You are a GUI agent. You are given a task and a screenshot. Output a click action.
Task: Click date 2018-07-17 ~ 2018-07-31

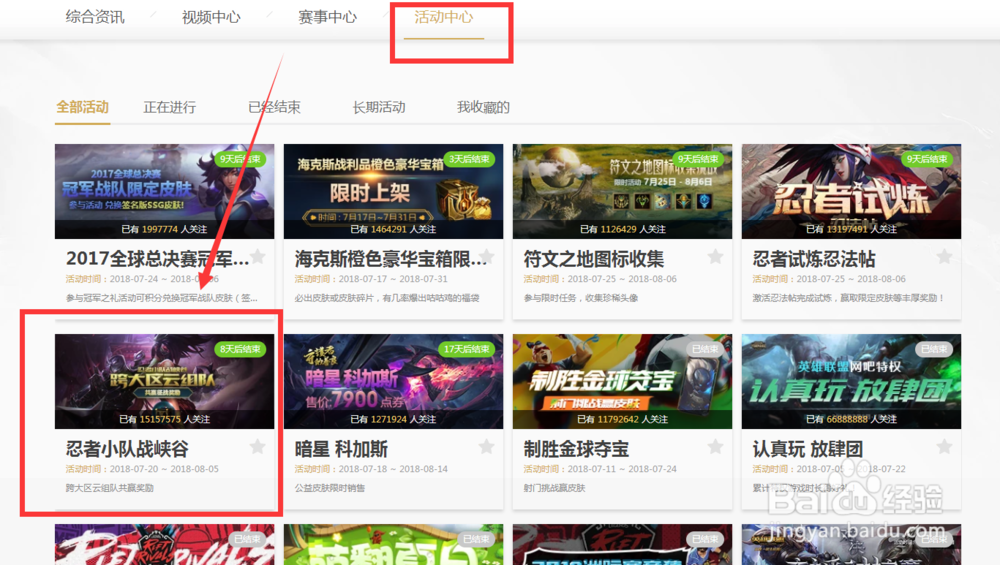pos(393,279)
